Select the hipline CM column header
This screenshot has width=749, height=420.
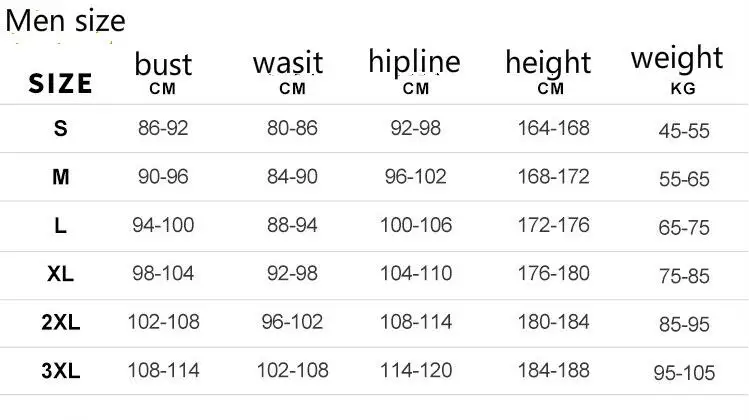(x=414, y=72)
